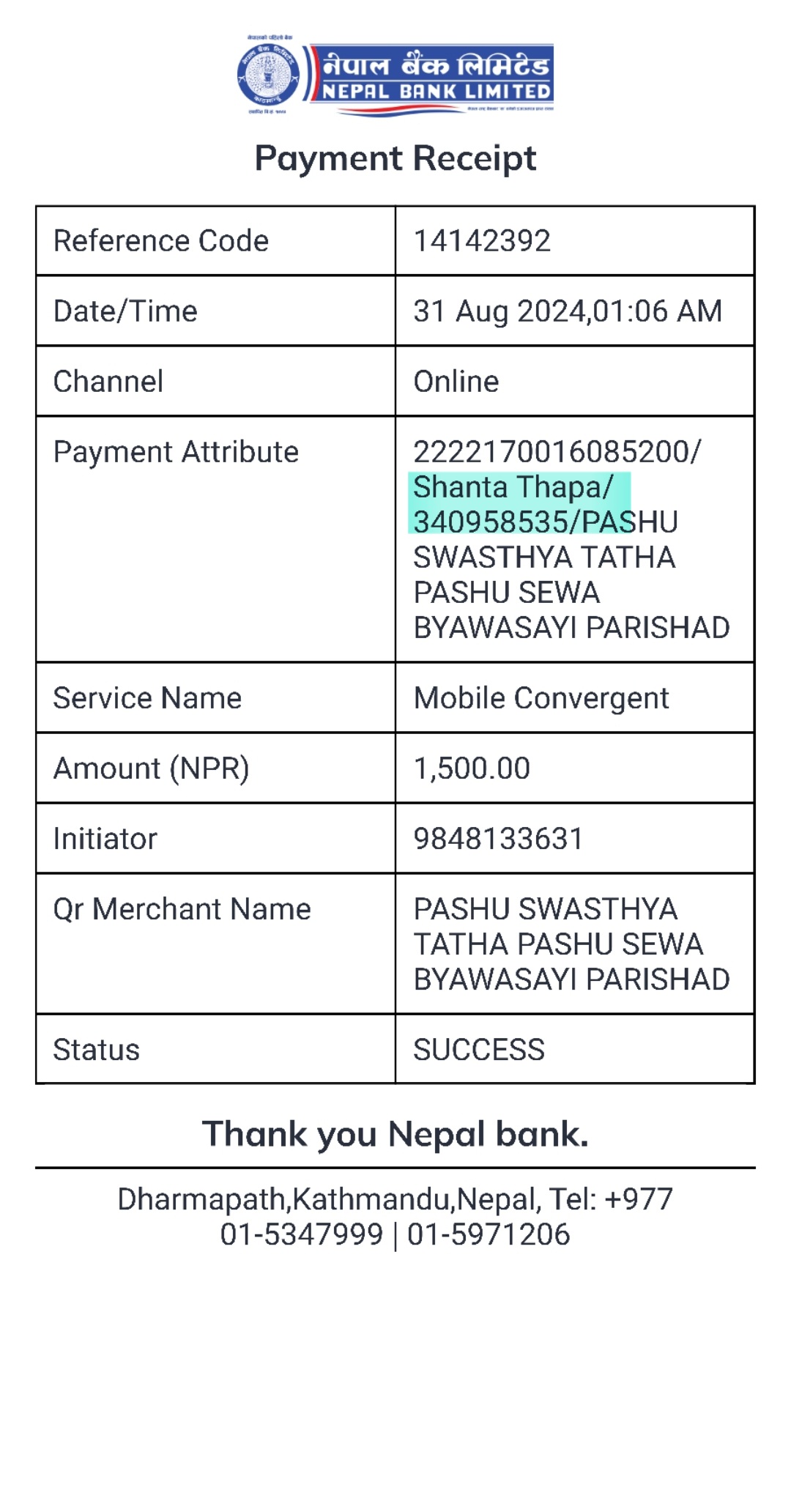The height and width of the screenshot is (1512, 791).
Task: Click the SUCCESS status value
Action: click(479, 1050)
